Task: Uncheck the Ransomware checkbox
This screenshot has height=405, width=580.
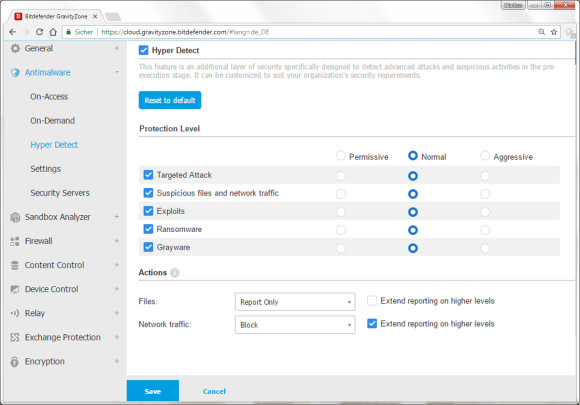Action: [148, 229]
